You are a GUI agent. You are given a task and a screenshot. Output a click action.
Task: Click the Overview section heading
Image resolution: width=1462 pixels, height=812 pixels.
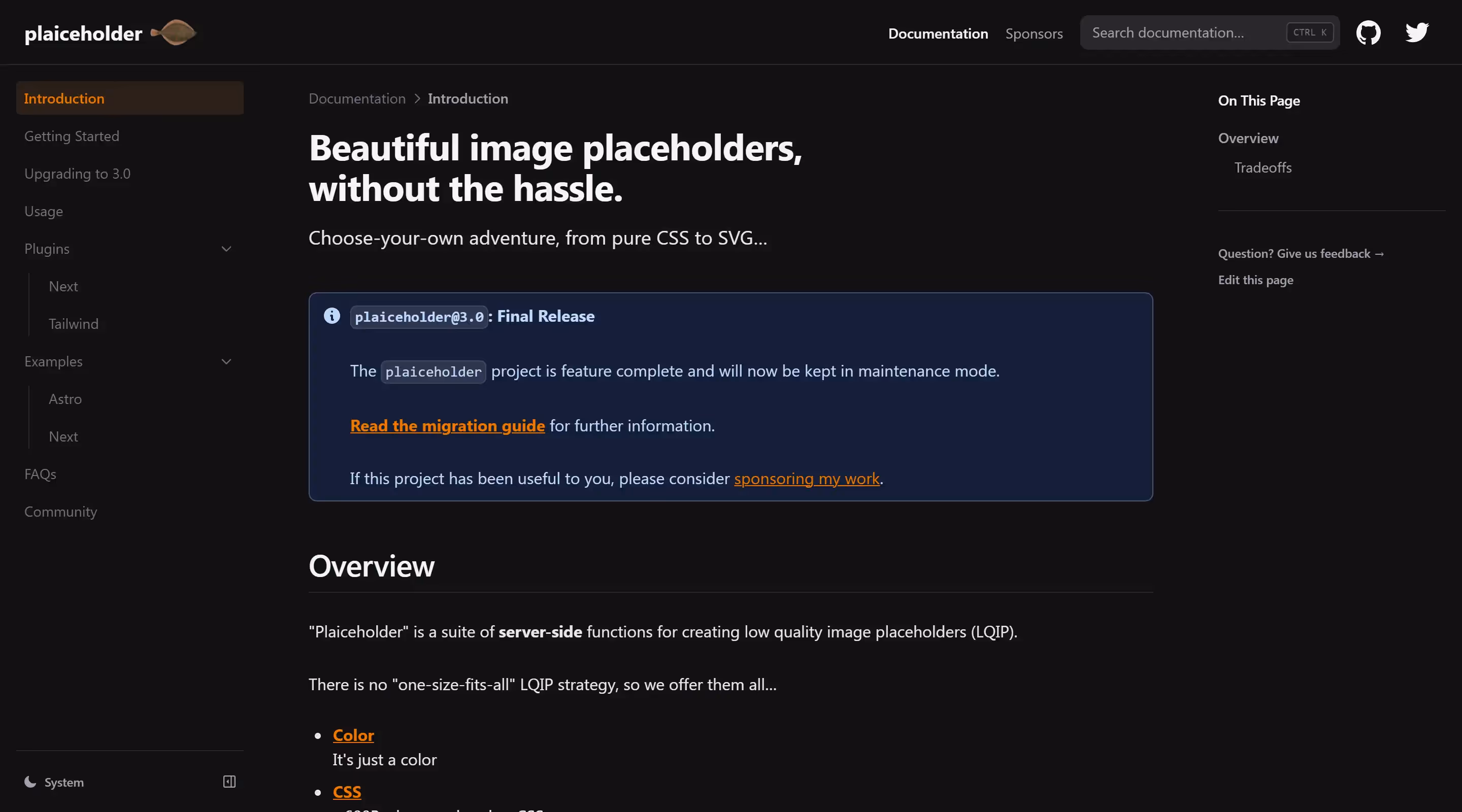click(372, 566)
